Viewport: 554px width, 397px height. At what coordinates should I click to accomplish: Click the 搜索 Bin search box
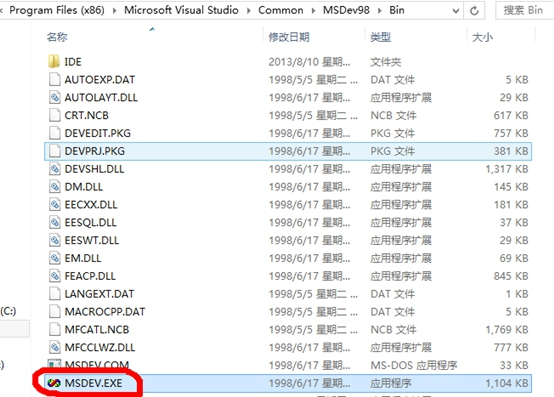[525, 11]
